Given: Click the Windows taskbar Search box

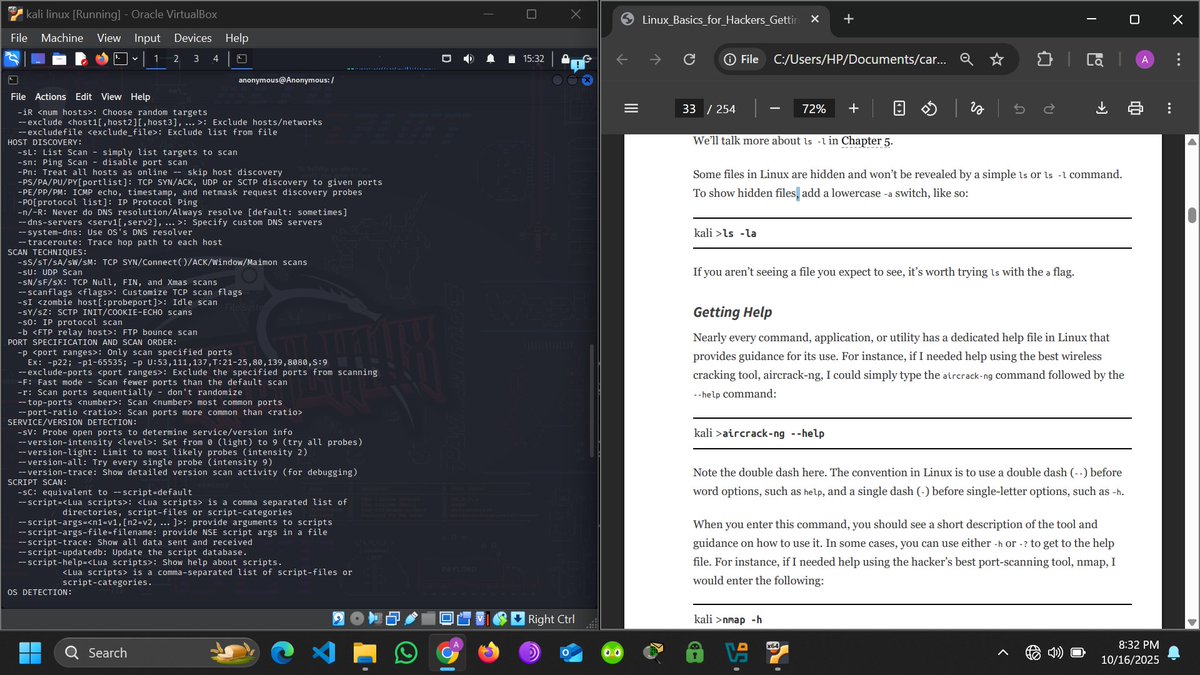Looking at the screenshot, I should [159, 652].
